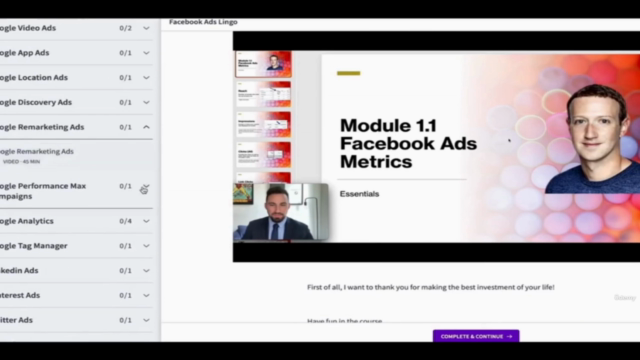Screen dimensions: 640x360
Task: Click the Google Discovery Ads section title
Action: 36,102
